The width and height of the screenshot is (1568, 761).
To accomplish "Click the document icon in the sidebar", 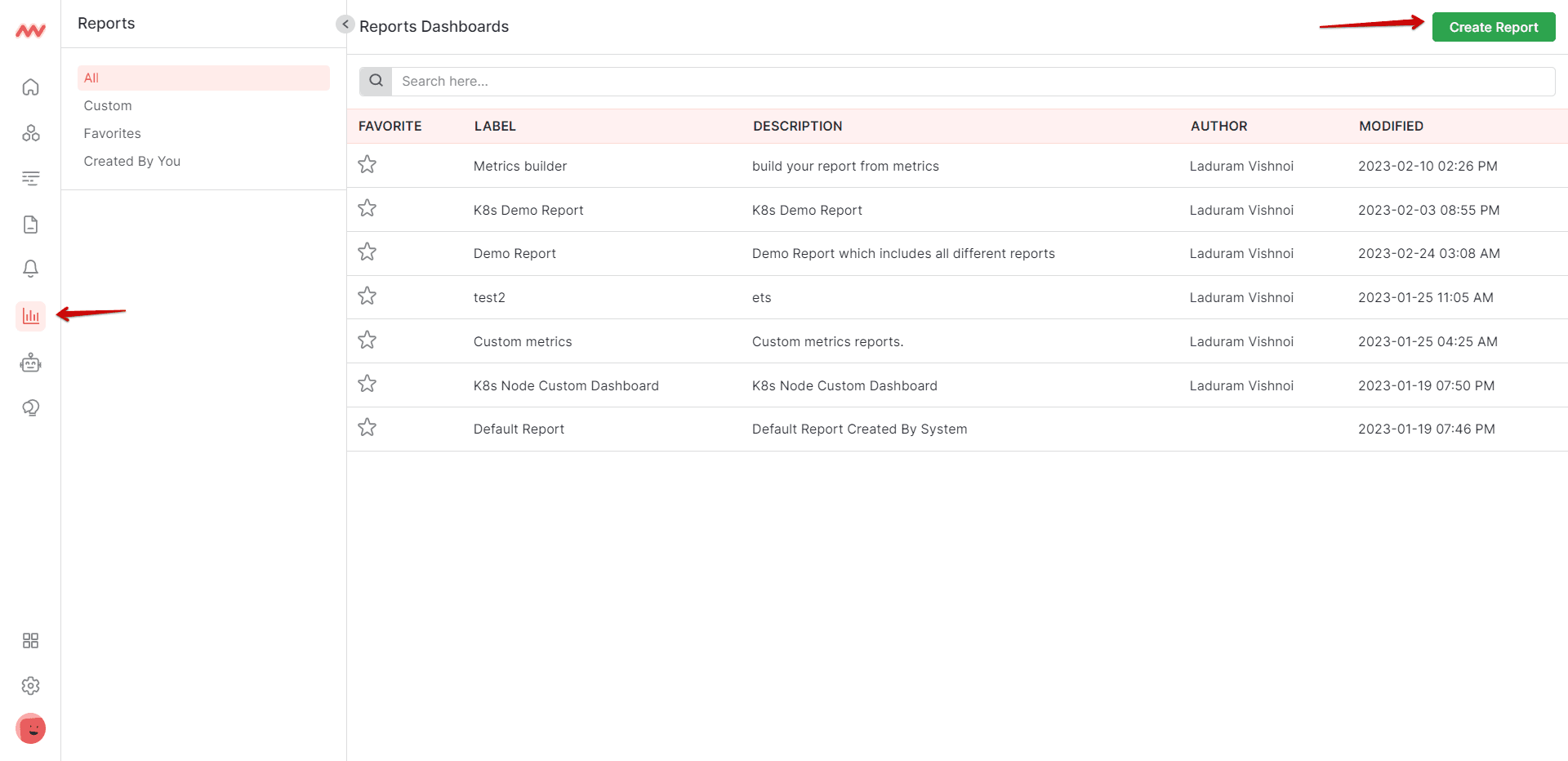I will 30,224.
